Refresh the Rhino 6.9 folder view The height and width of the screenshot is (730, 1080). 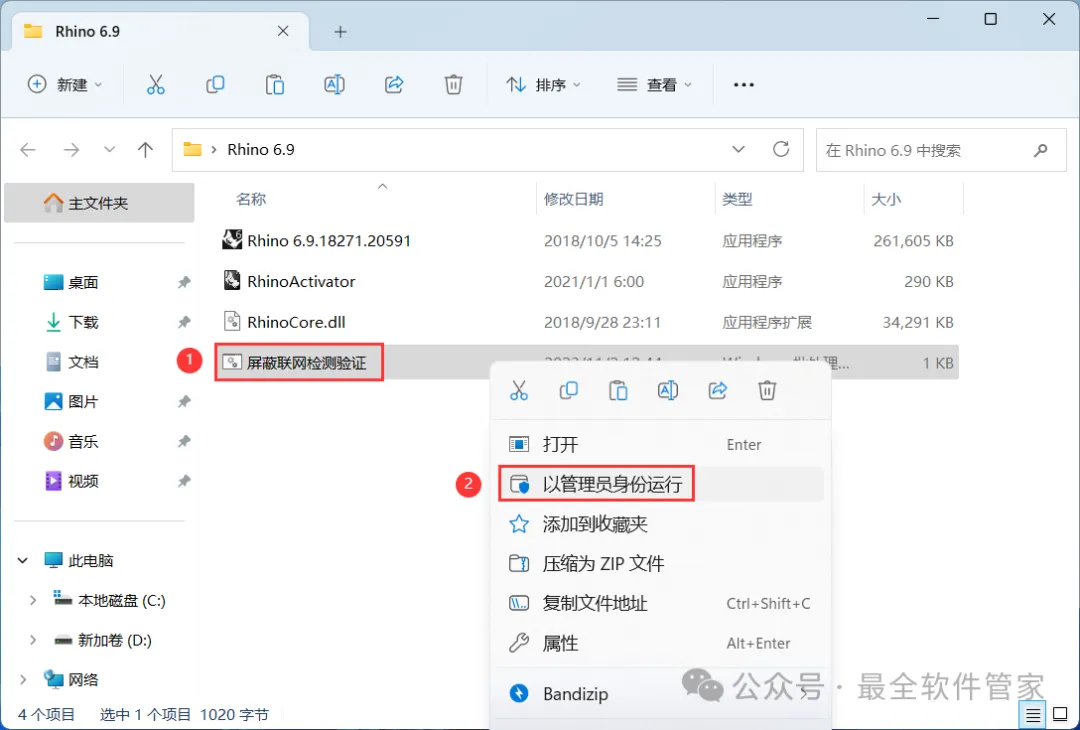(x=780, y=149)
